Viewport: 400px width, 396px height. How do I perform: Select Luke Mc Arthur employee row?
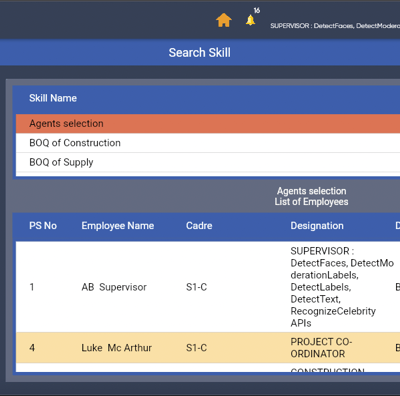pos(208,348)
